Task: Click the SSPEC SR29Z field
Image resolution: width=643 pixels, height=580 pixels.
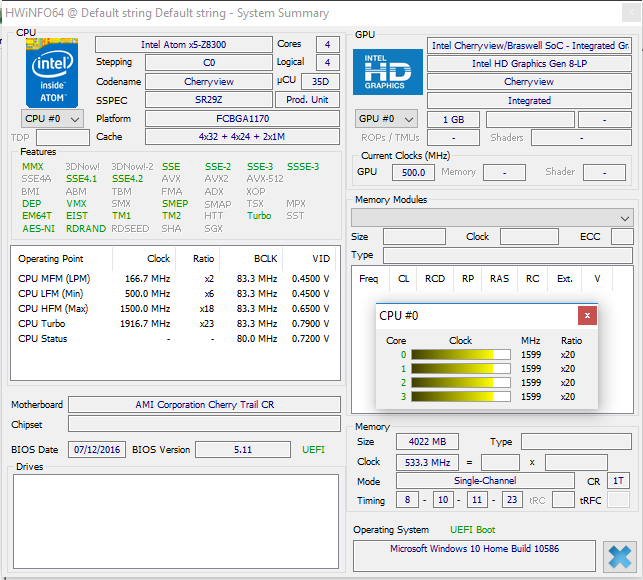Action: pos(209,100)
